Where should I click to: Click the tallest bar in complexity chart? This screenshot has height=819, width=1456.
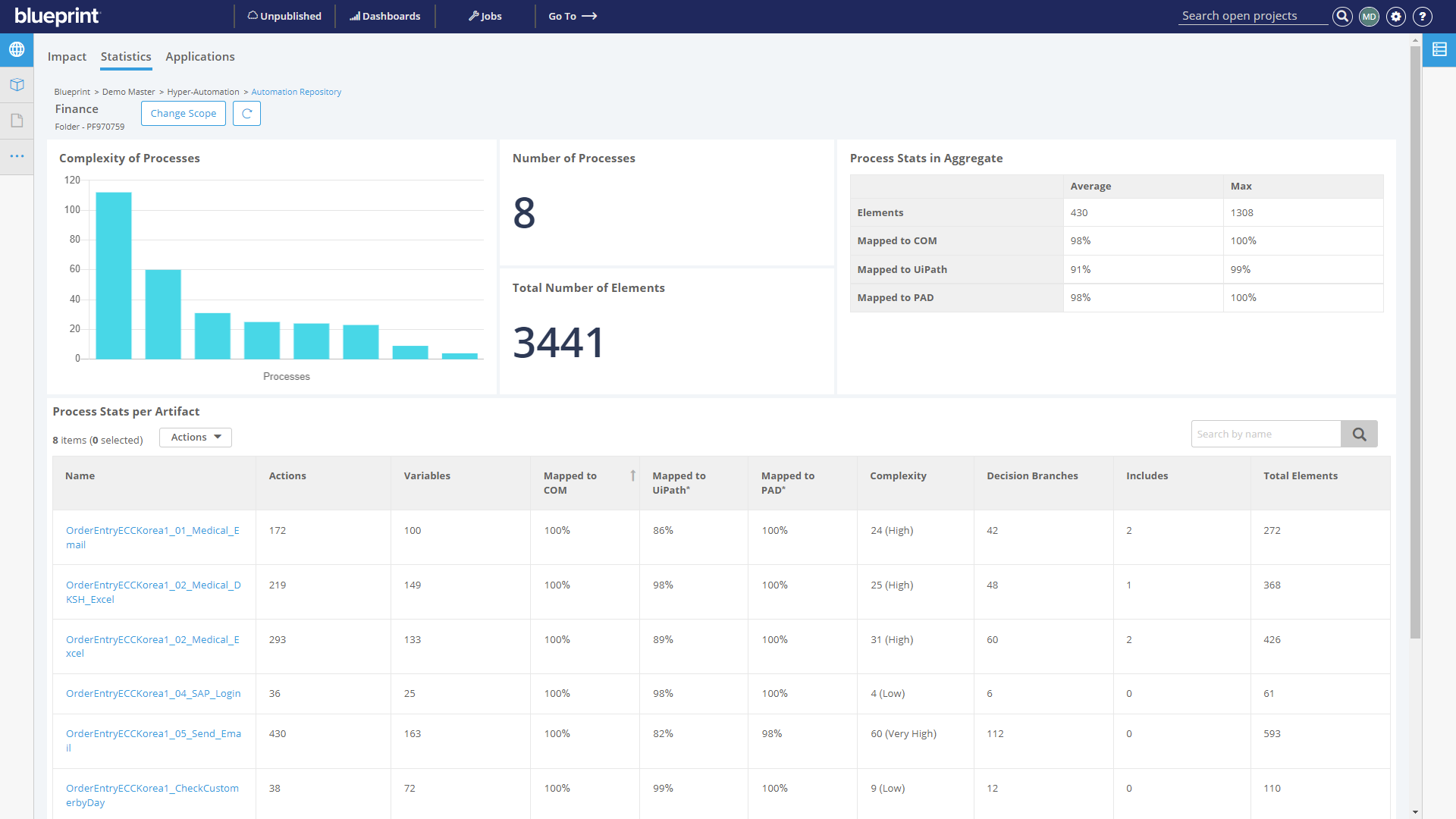click(x=114, y=275)
